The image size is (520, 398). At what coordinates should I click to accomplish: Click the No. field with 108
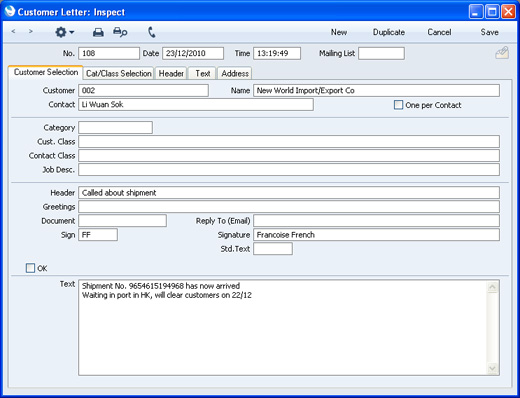pos(109,53)
